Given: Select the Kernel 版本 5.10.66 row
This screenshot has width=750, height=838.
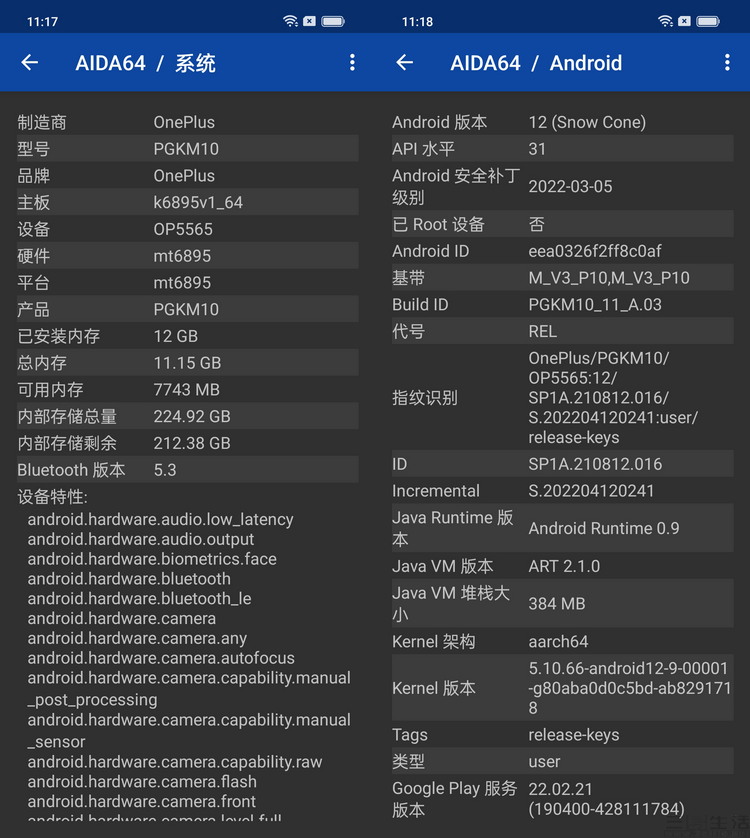Looking at the screenshot, I should tap(562, 688).
